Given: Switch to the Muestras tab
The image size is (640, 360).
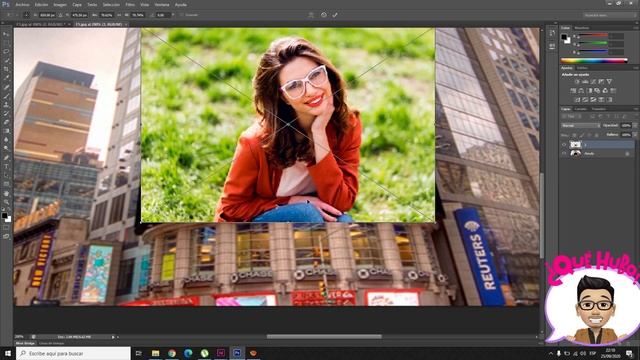Looking at the screenshot, I should coord(582,28).
